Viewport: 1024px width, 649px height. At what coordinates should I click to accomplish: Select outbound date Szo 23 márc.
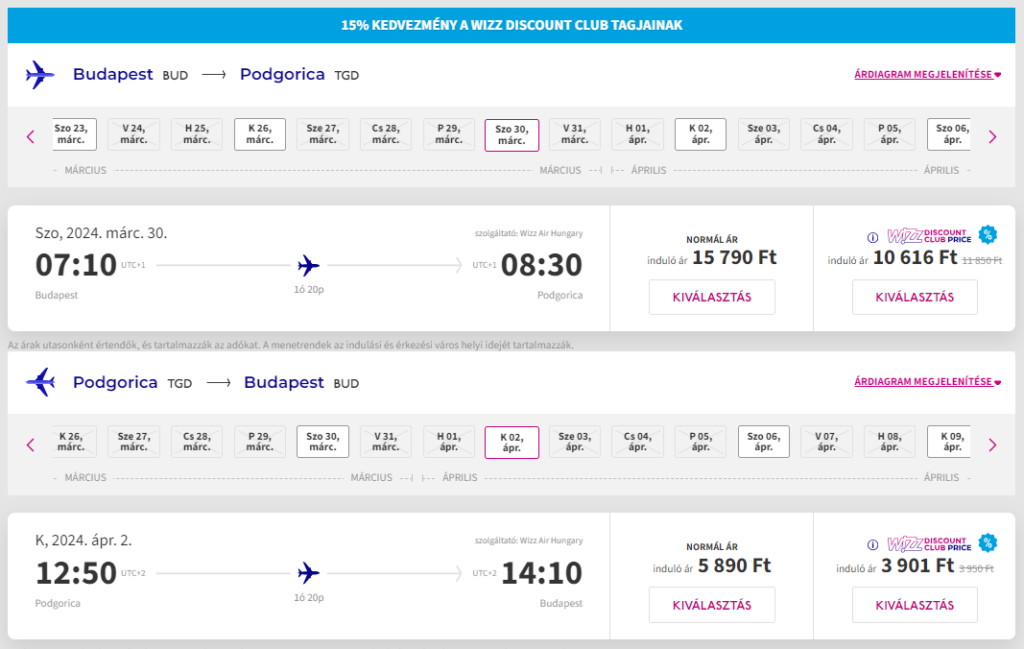tap(73, 135)
